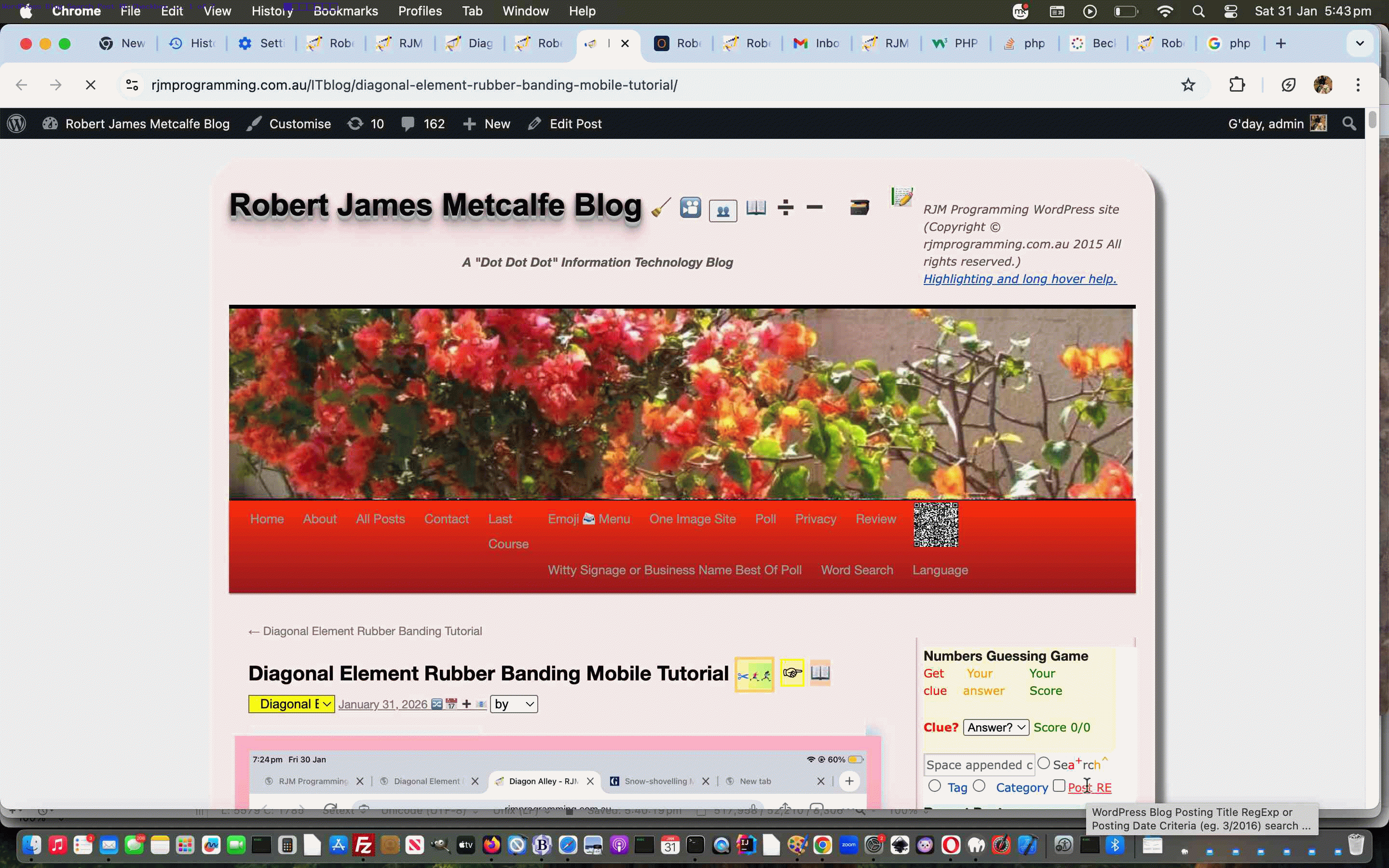Click the broom cleanup icon next to blog title
Image resolution: width=1389 pixels, height=868 pixels.
661,207
